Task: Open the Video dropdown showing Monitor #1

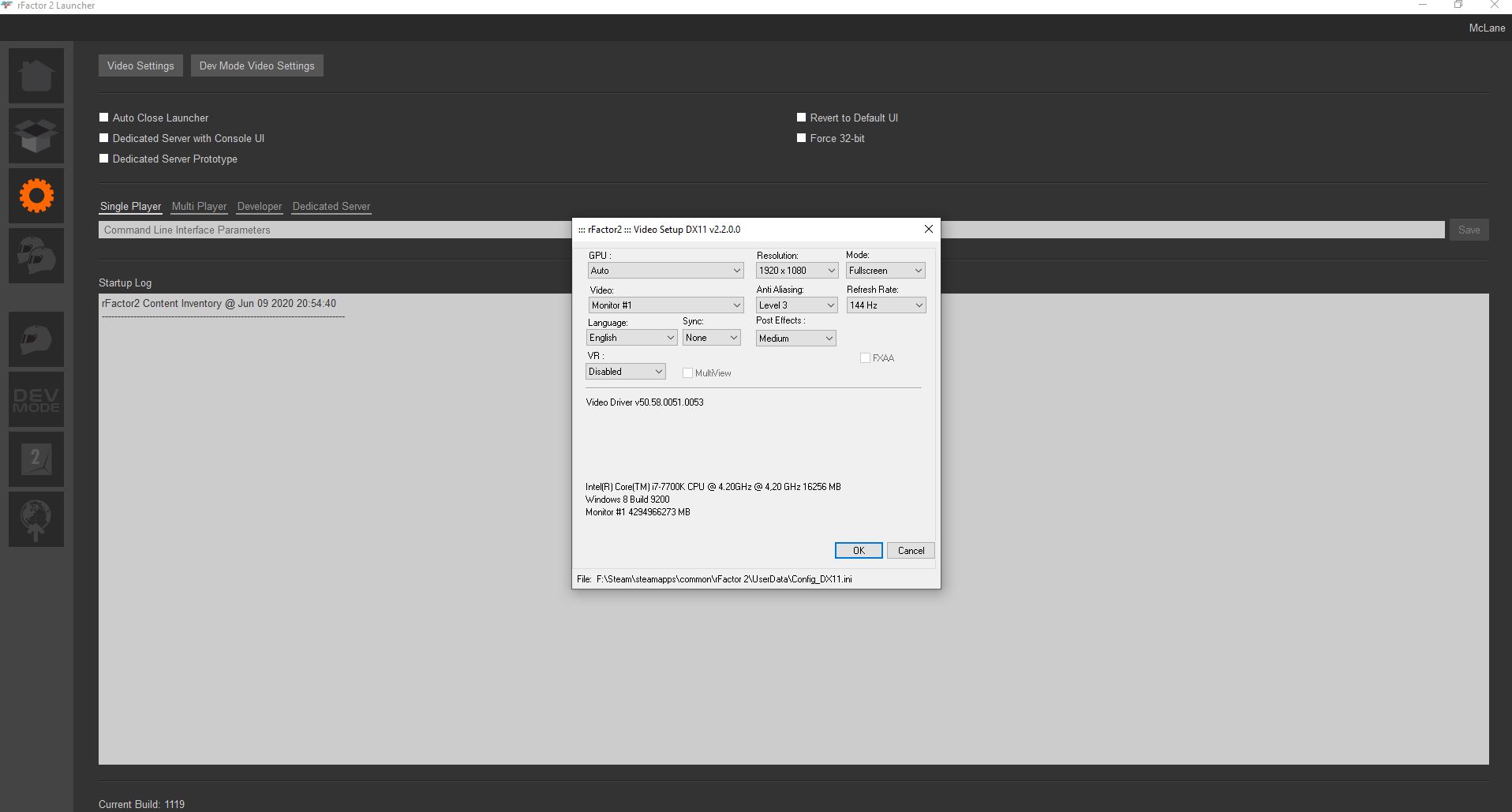Action: click(x=665, y=305)
